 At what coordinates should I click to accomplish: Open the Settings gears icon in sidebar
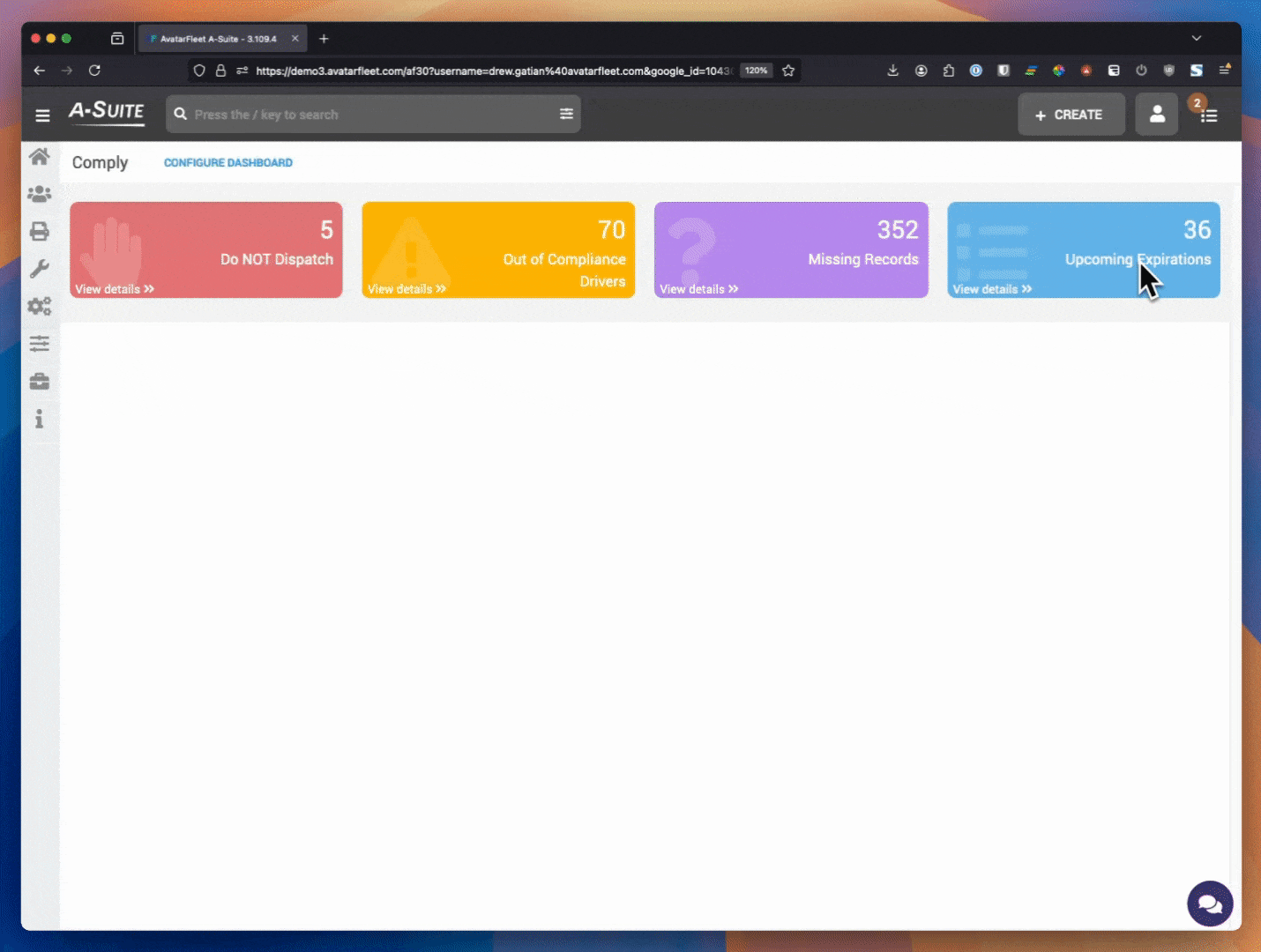pos(39,306)
